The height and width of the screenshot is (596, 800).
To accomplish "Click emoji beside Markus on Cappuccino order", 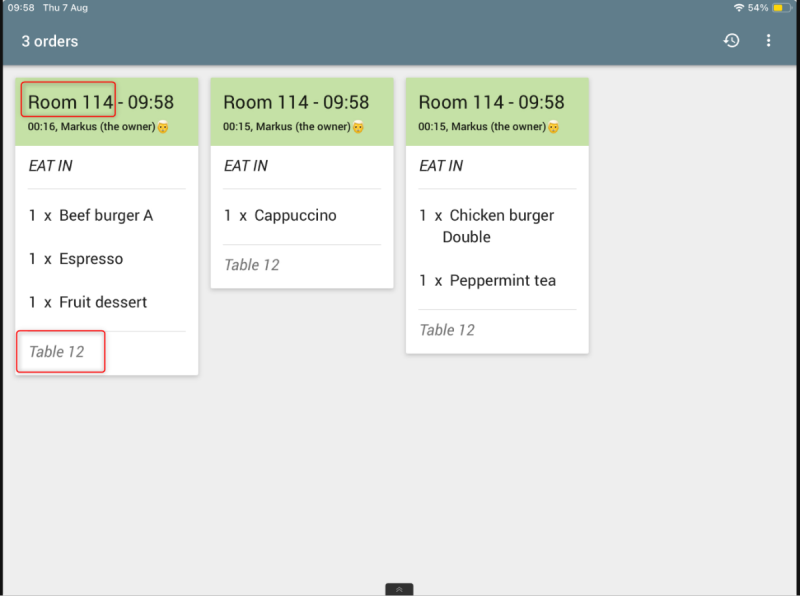I will click(357, 127).
